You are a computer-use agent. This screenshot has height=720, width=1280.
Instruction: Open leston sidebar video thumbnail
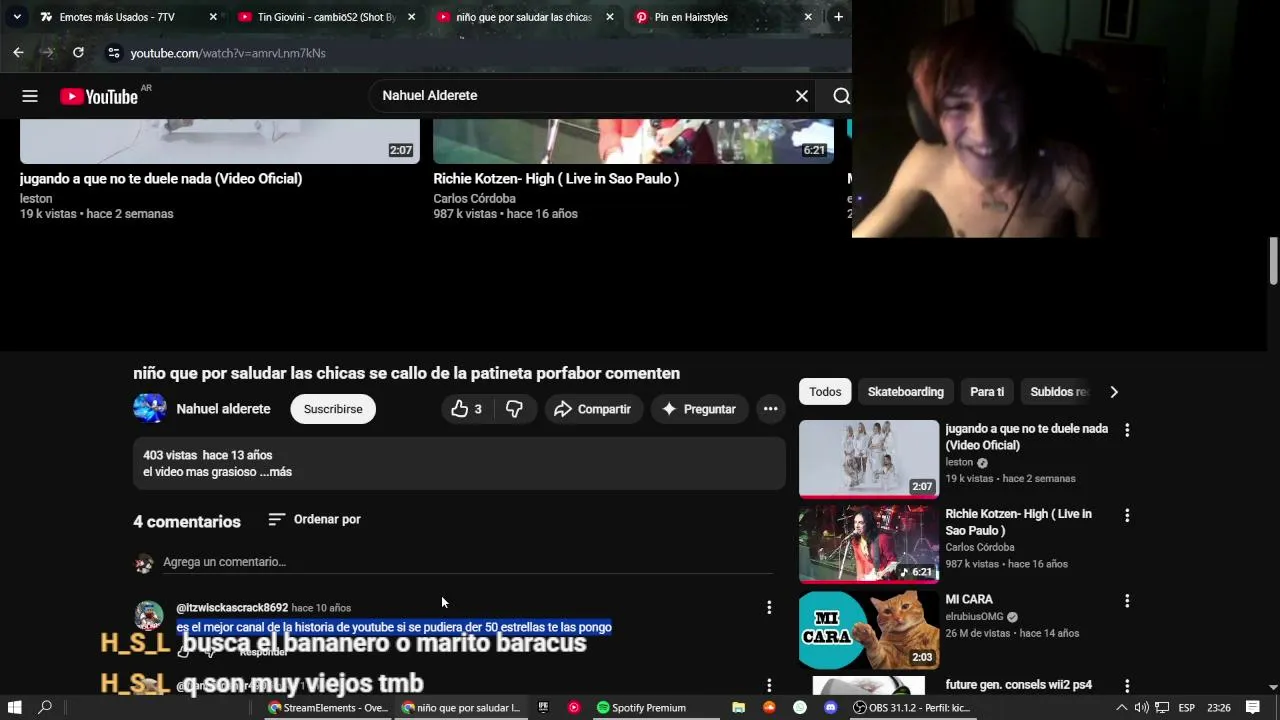tap(869, 458)
